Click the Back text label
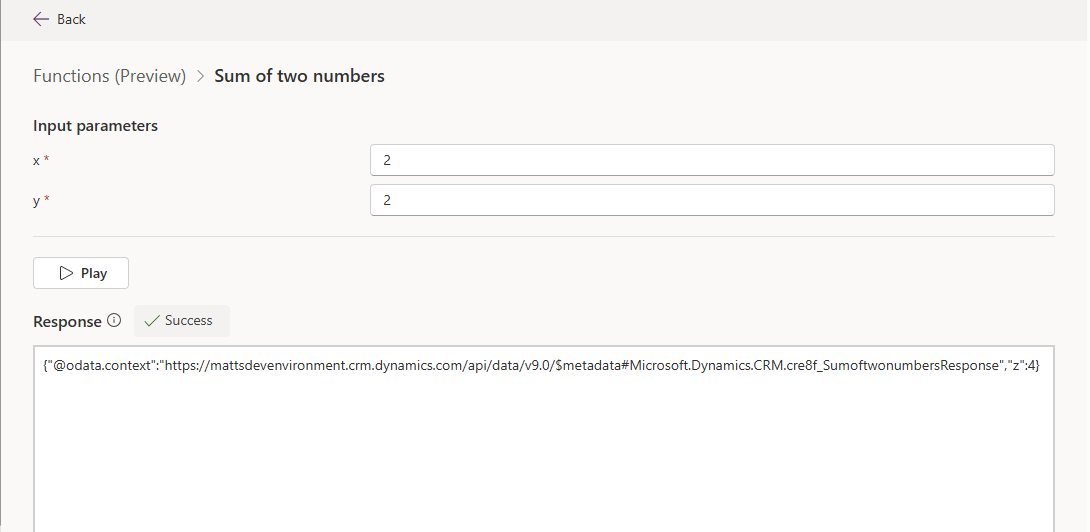 pyautogui.click(x=71, y=19)
